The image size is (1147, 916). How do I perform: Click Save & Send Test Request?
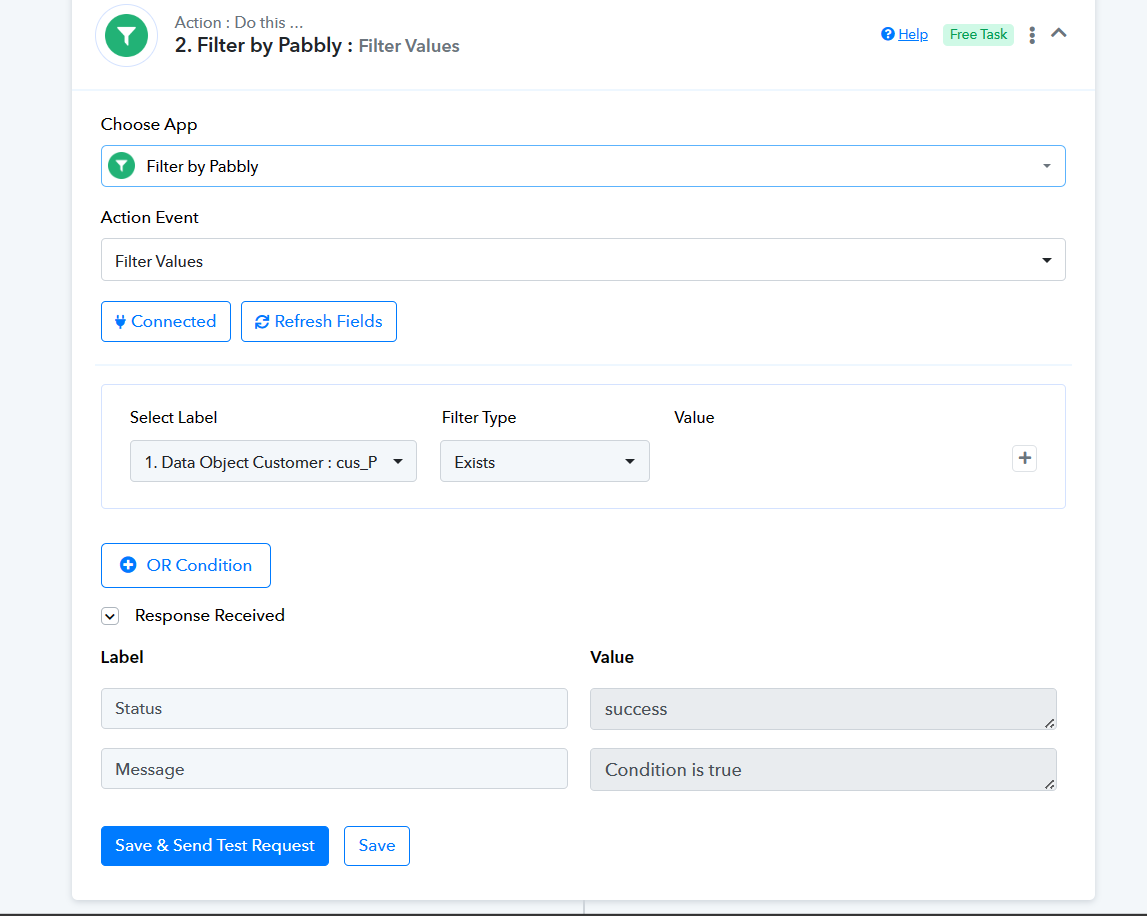tap(215, 846)
